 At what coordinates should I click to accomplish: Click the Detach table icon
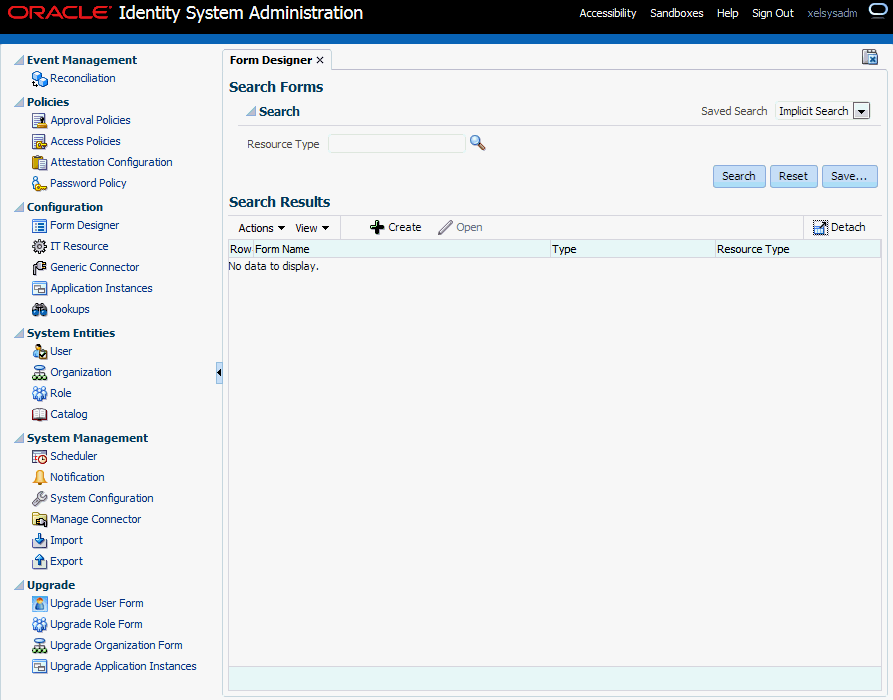coord(820,228)
